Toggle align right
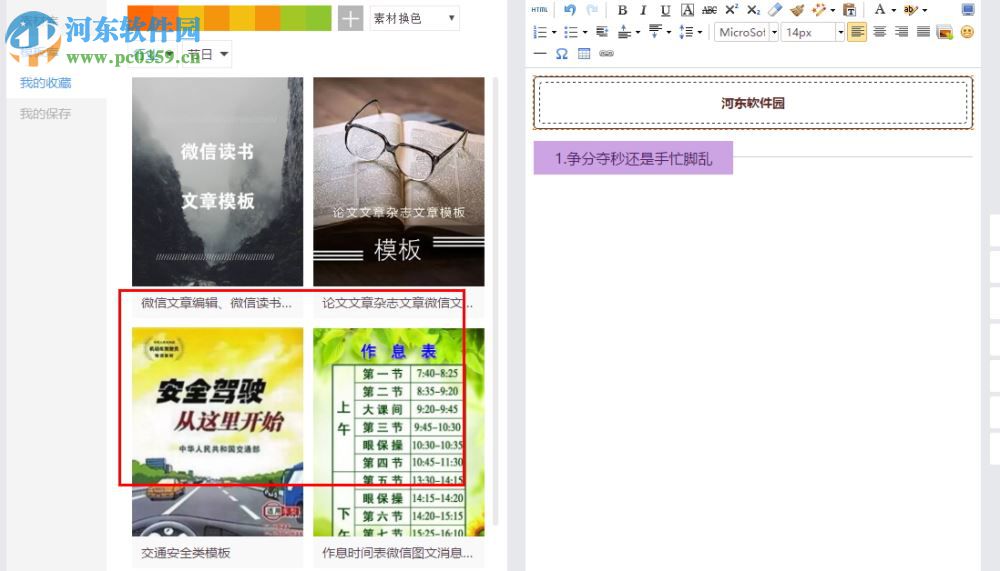The height and width of the screenshot is (571, 1000). click(901, 32)
